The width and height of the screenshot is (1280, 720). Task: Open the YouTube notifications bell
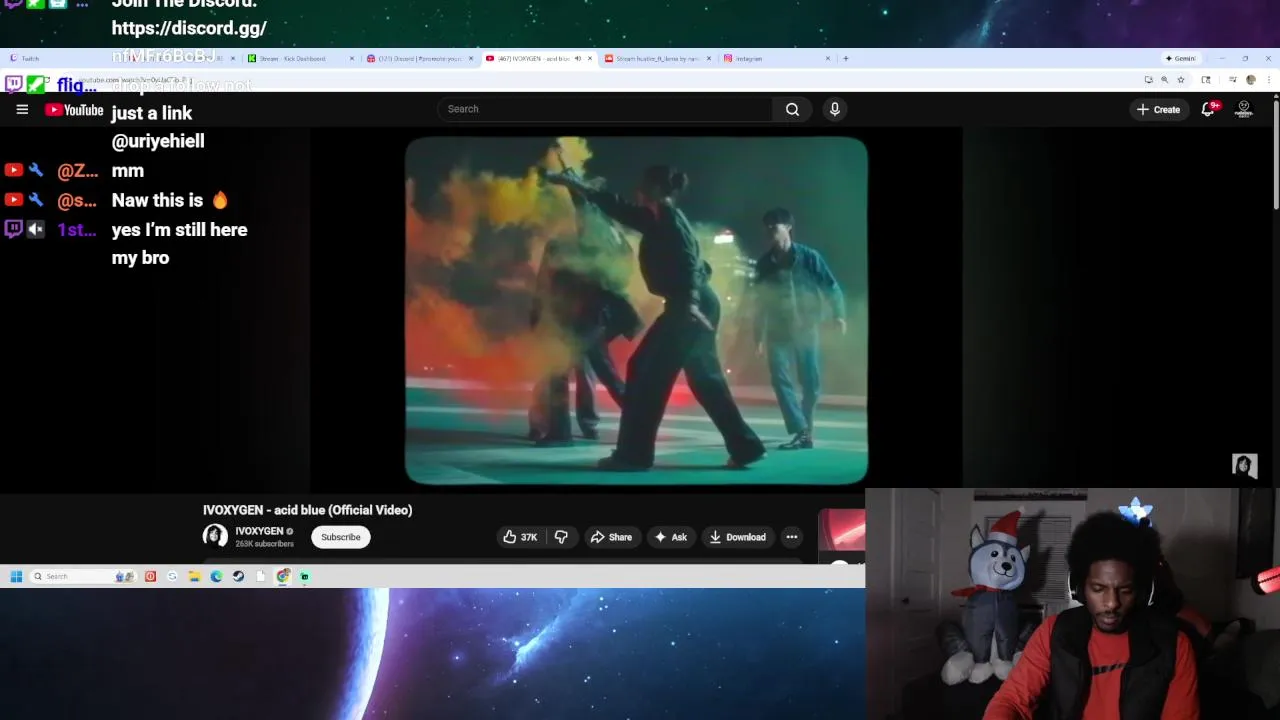pyautogui.click(x=1208, y=109)
